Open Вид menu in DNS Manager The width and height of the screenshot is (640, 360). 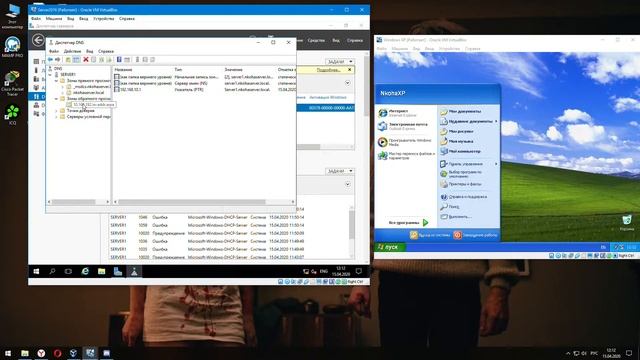pos(89,51)
